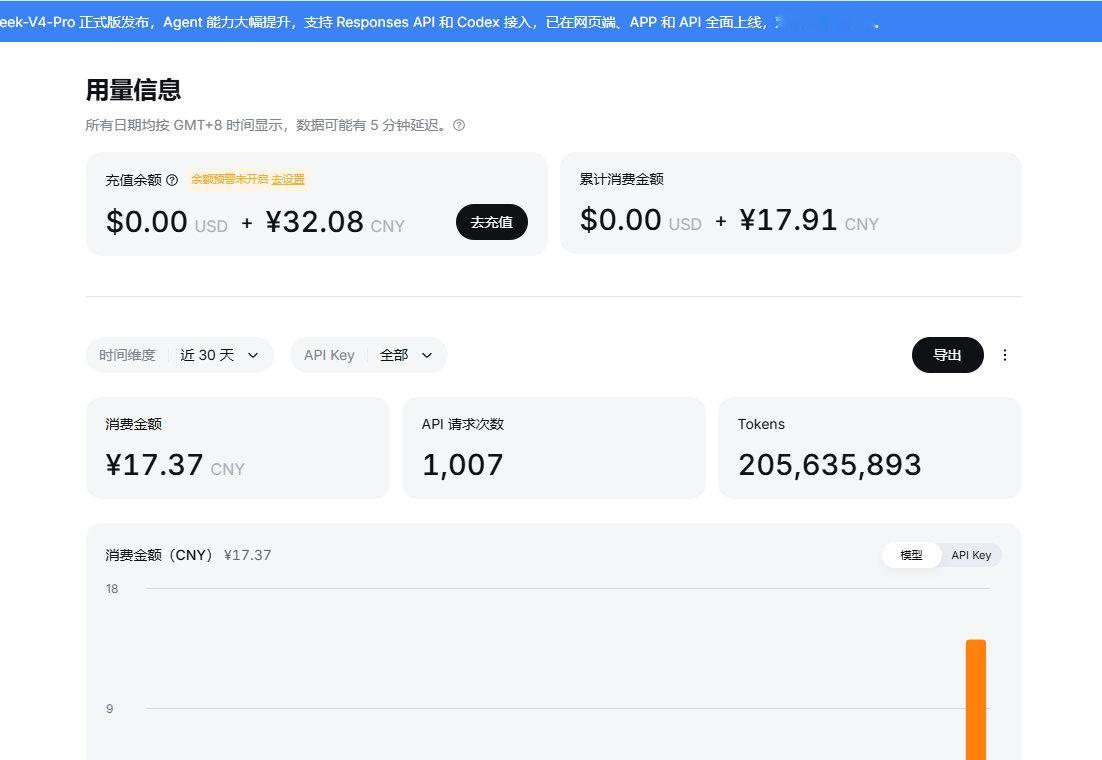Click the 205,635,893 Tokens value

click(829, 465)
